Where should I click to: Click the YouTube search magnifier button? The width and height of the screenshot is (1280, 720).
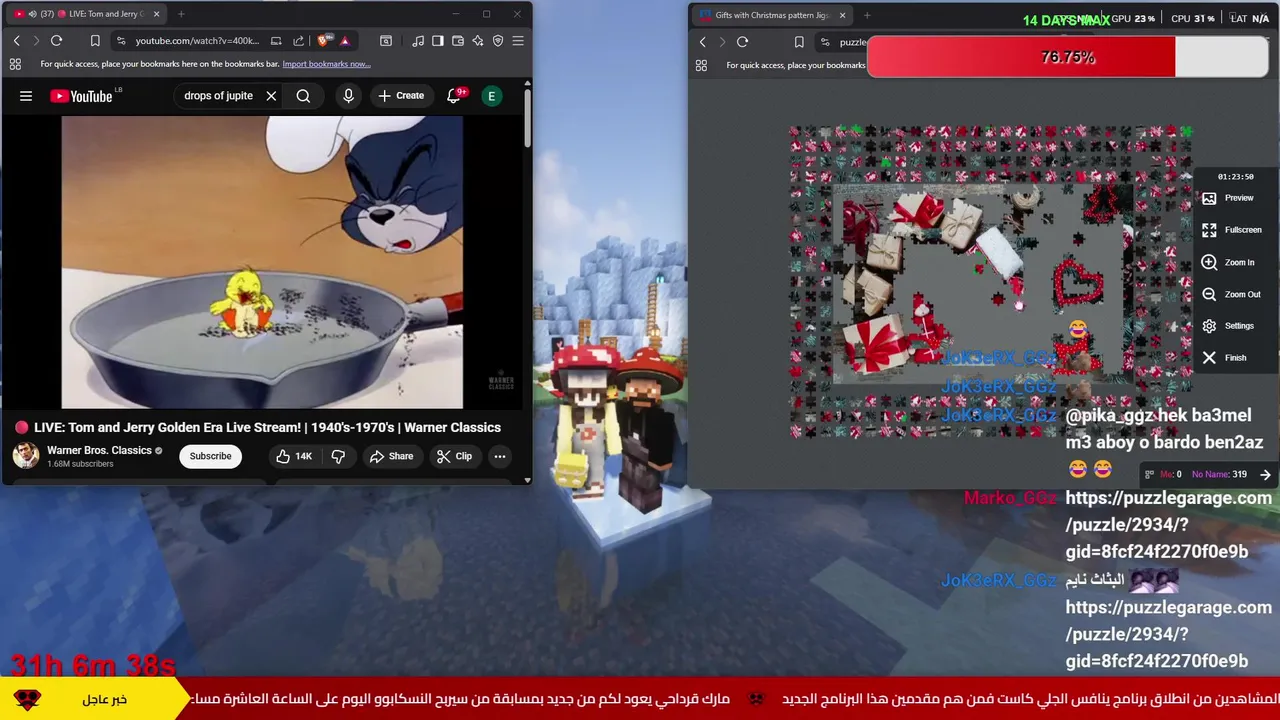(x=303, y=96)
